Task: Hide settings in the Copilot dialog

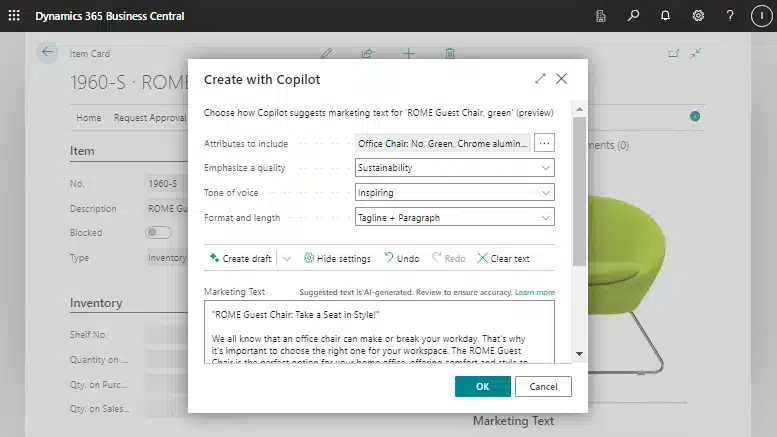Action: [337, 258]
